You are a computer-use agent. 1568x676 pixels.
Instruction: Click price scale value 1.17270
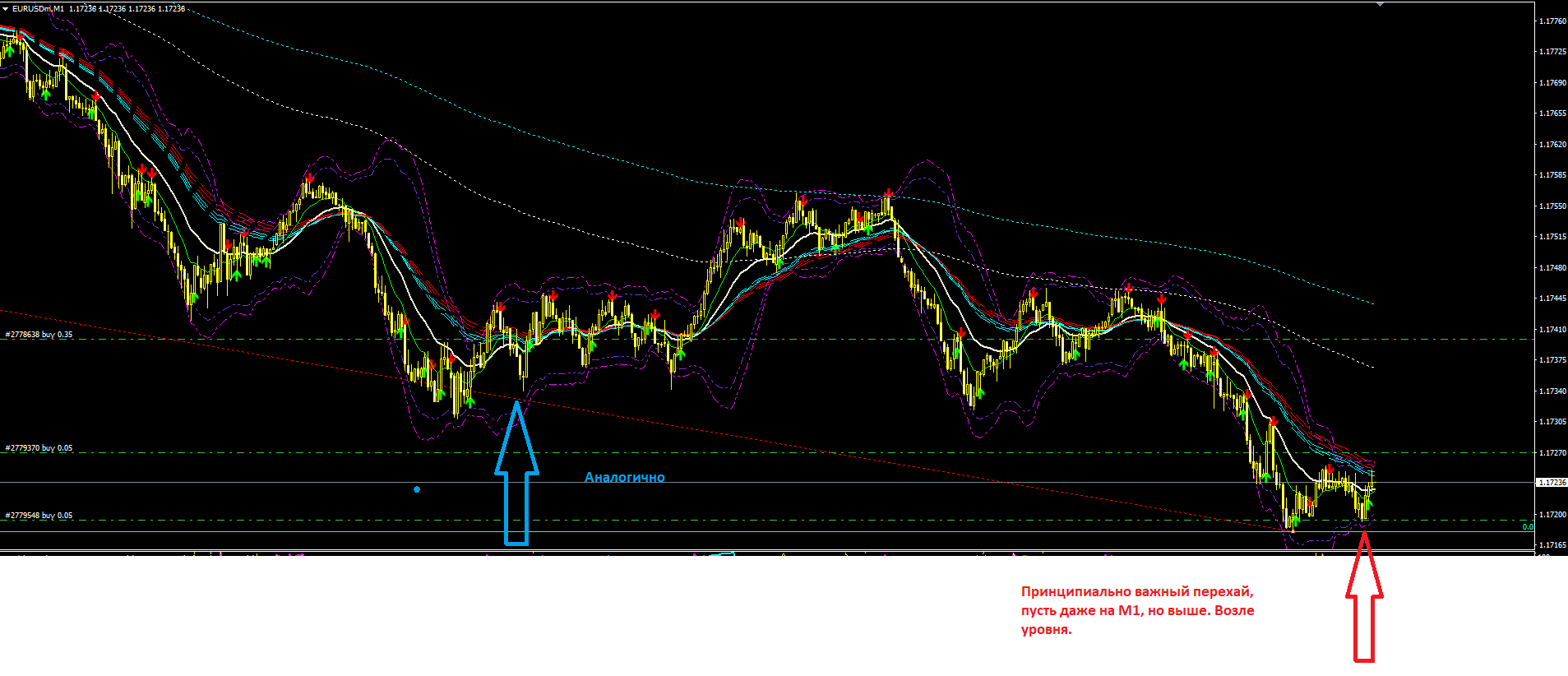1552,453
